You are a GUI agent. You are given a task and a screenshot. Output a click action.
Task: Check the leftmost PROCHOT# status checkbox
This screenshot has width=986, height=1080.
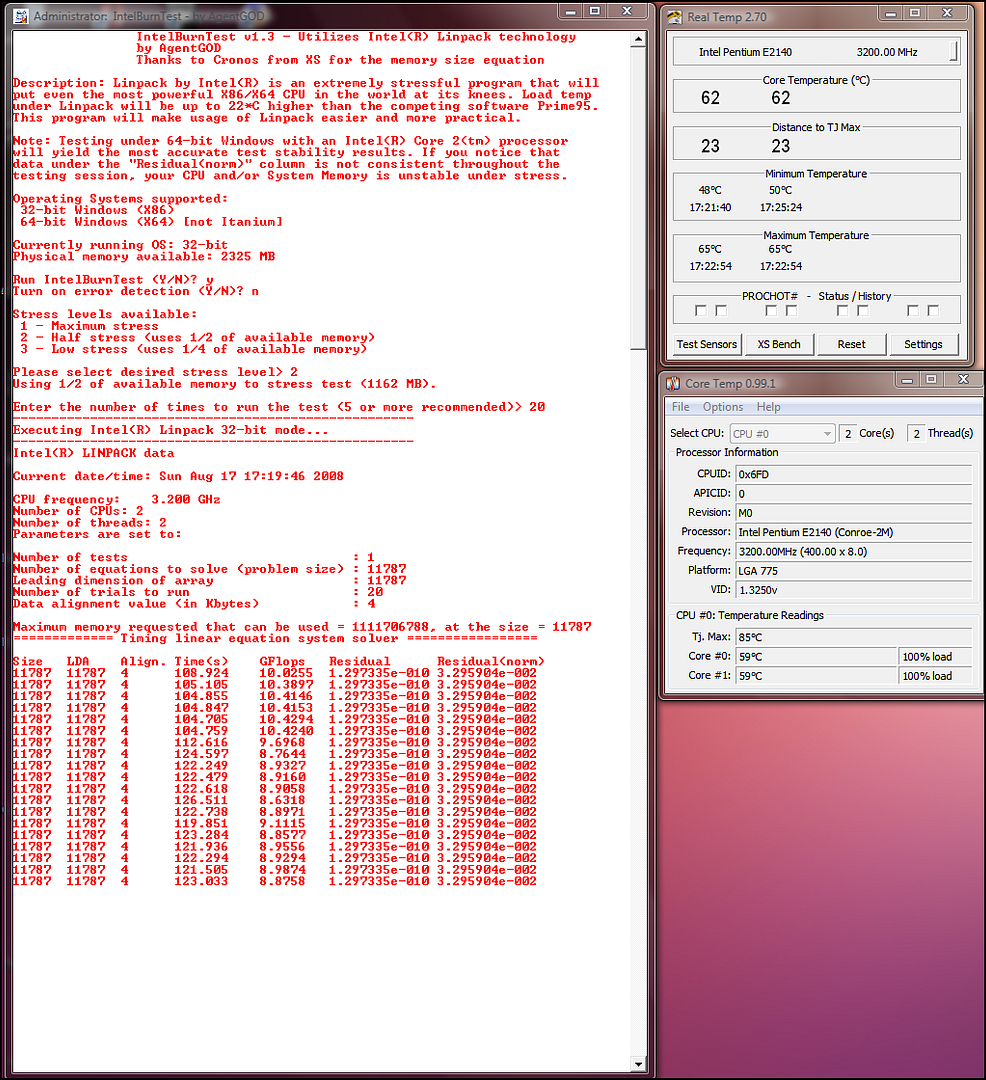pos(700,311)
